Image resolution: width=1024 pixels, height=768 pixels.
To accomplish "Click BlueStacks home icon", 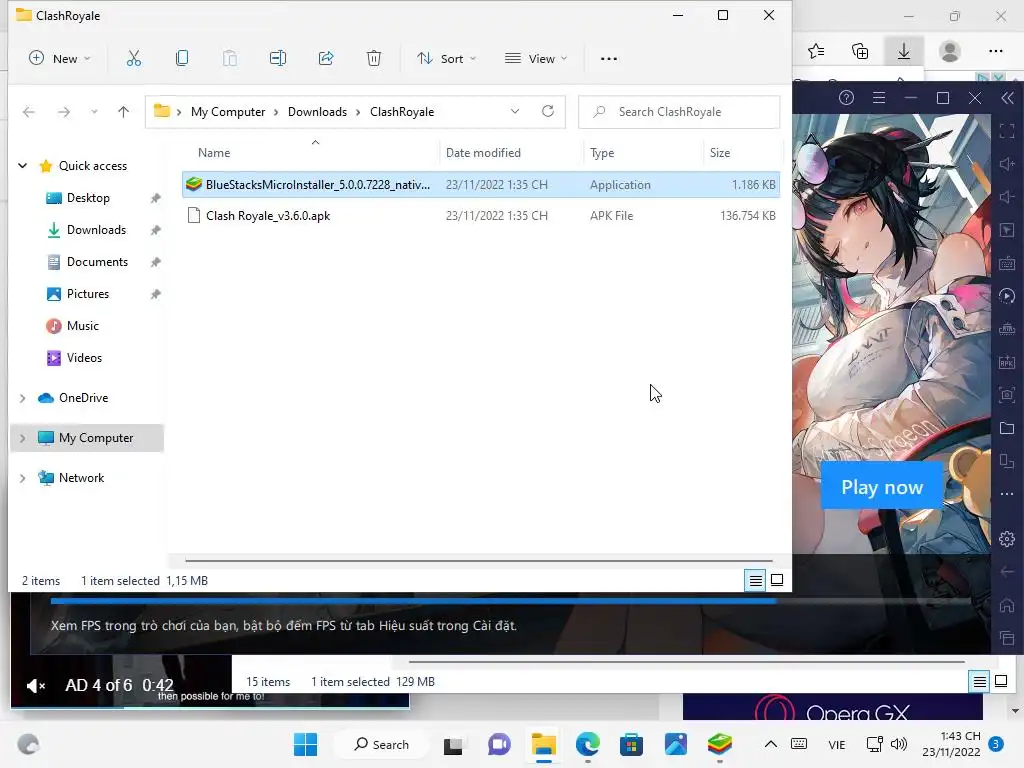I will click(1007, 605).
